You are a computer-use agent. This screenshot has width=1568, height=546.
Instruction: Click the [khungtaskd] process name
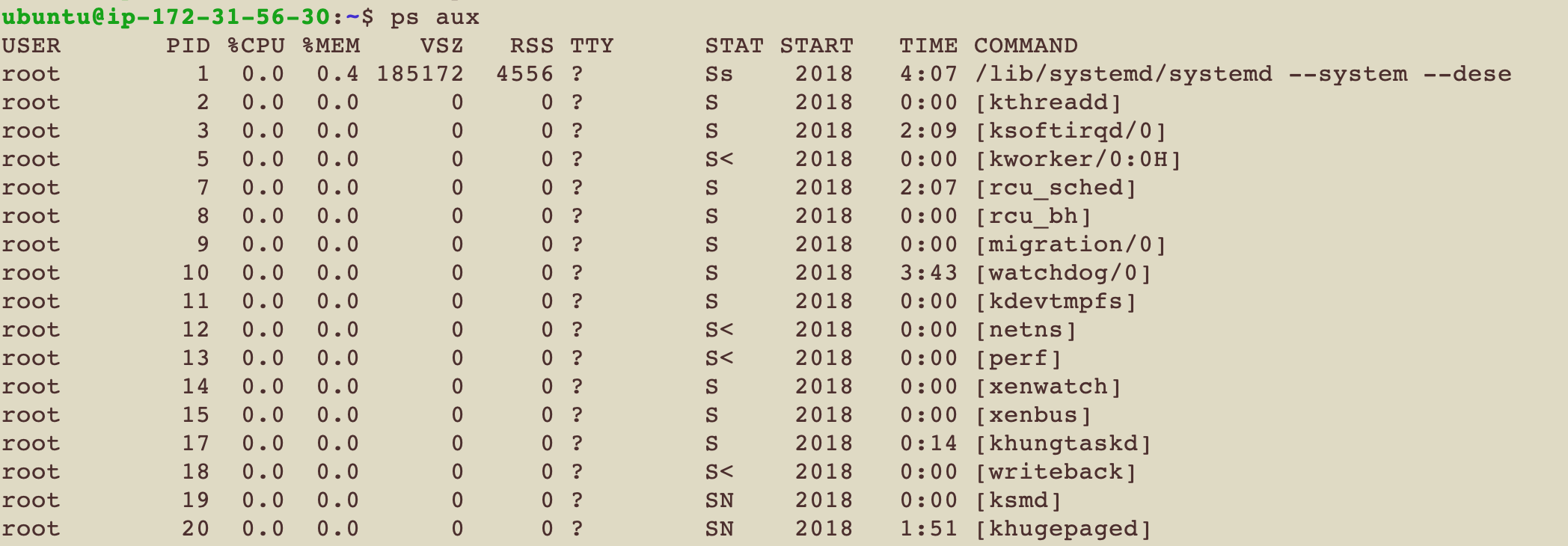[x=1063, y=444]
